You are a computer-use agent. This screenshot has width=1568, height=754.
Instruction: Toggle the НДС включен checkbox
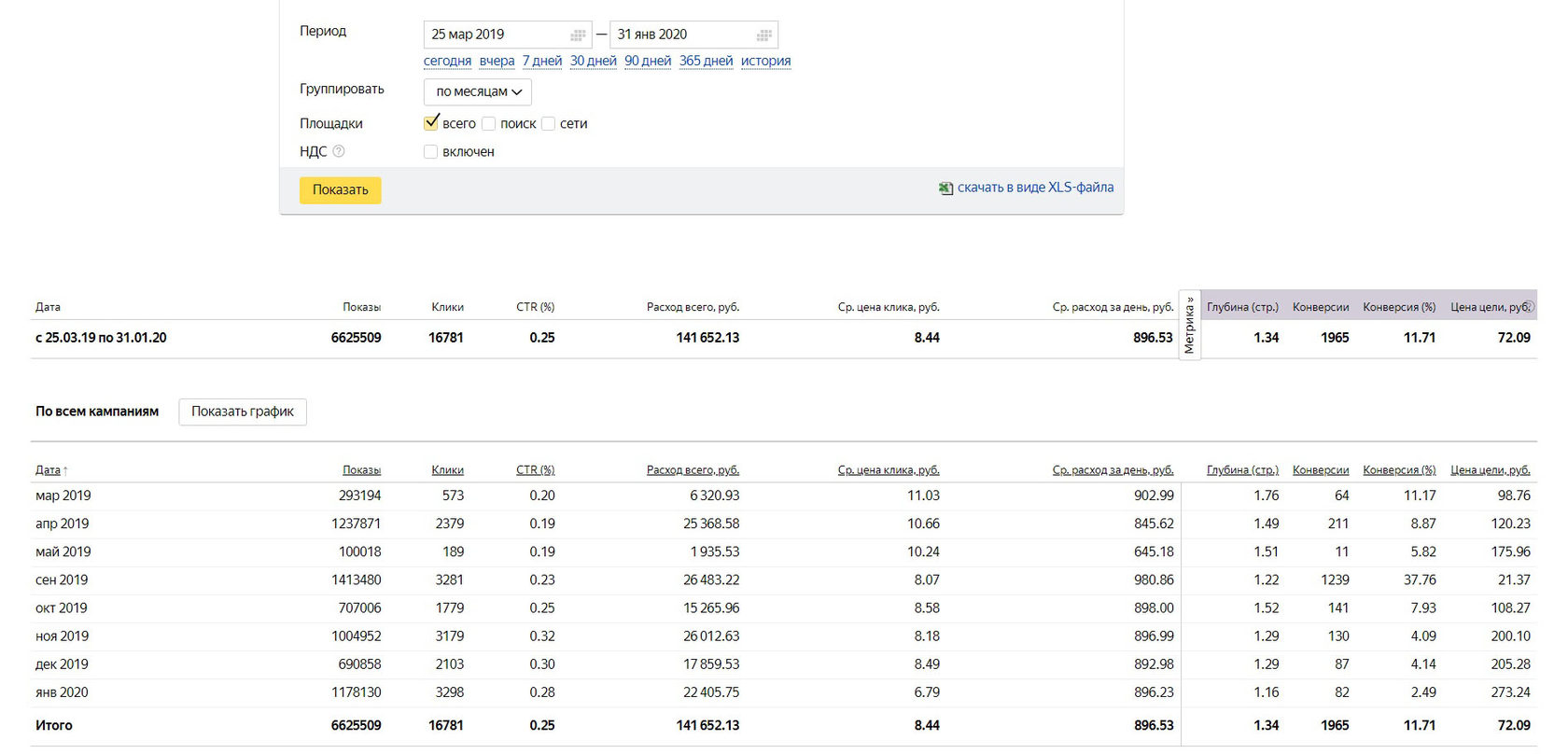coord(430,151)
